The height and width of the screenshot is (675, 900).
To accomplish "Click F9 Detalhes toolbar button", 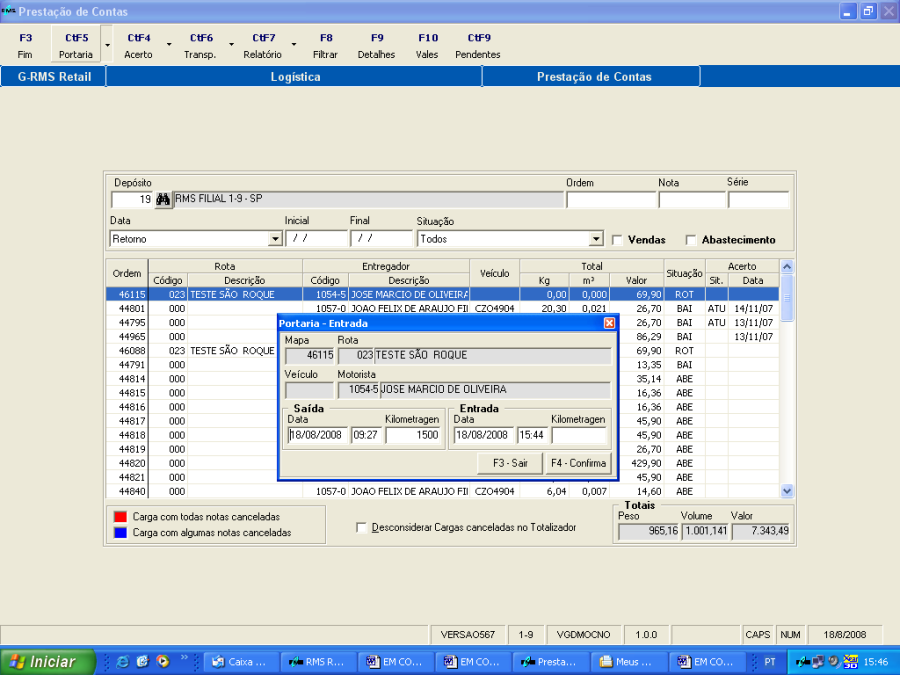I will (x=377, y=45).
